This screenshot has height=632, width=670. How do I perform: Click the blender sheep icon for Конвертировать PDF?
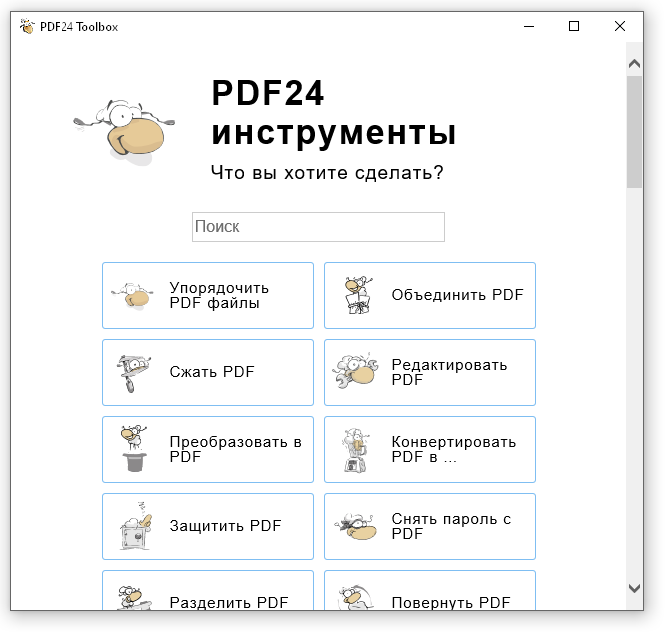tap(356, 450)
